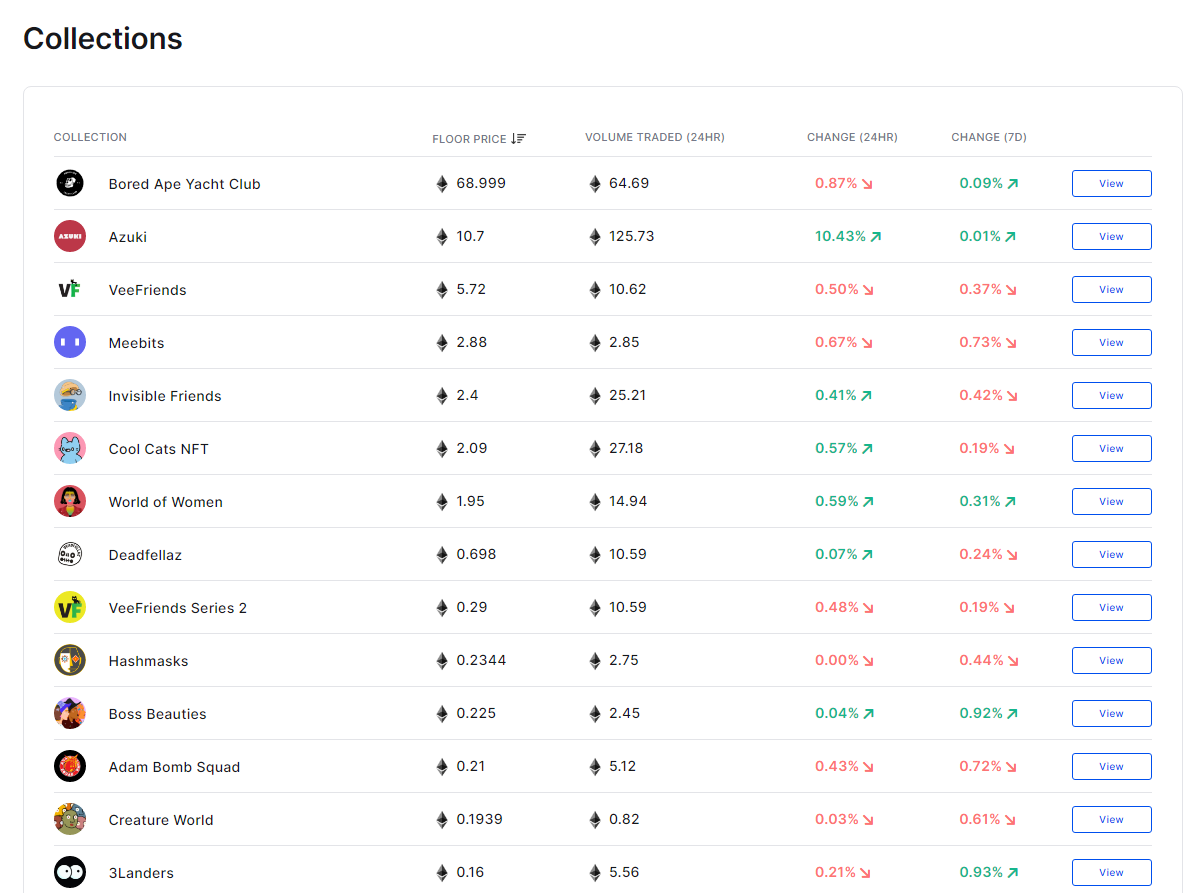This screenshot has height=893, width=1199.
Task: Select the down arrow beside Meebits 0.73% weekly change
Action: (1012, 343)
